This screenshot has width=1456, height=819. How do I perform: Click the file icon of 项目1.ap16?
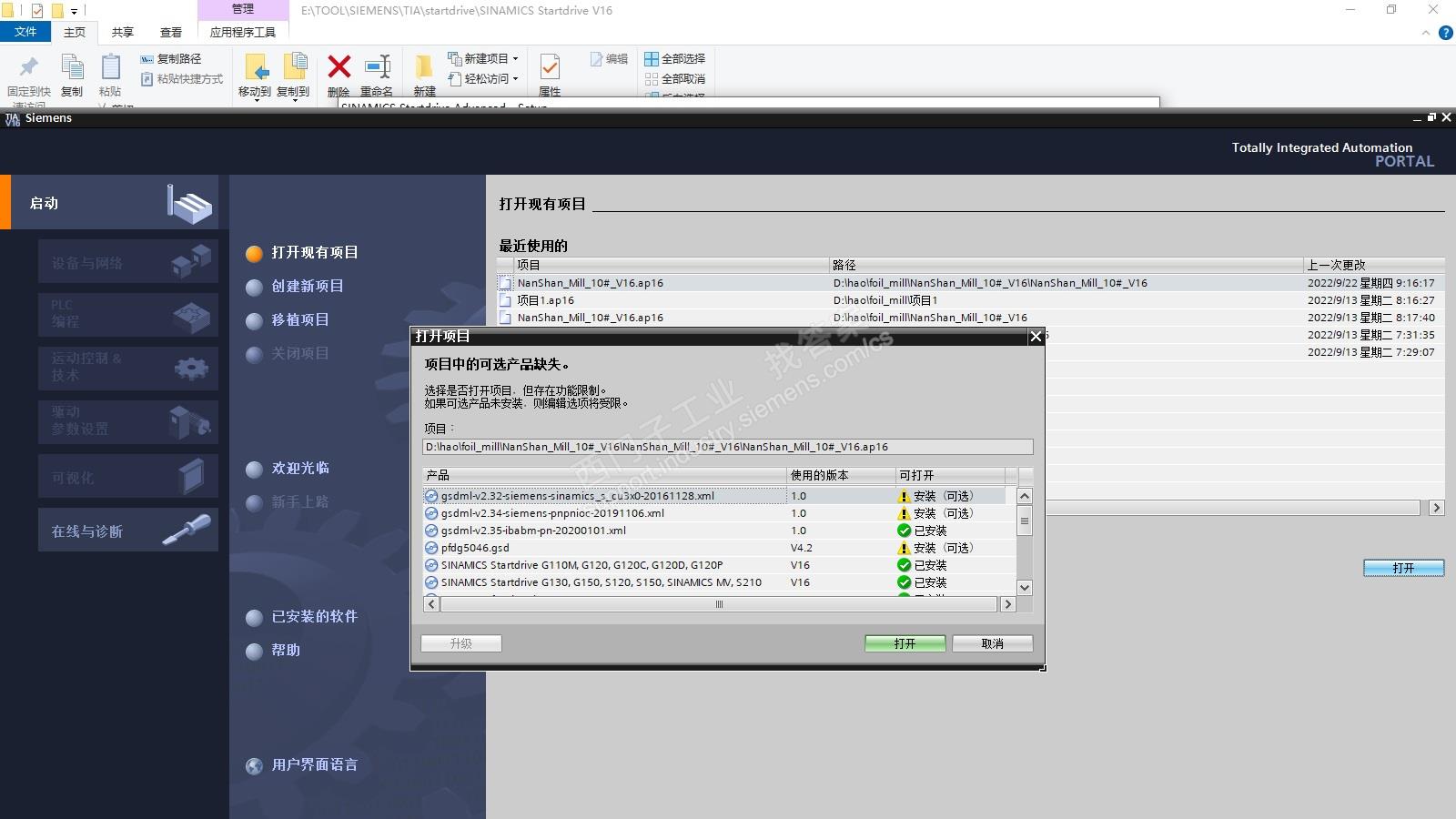[505, 300]
